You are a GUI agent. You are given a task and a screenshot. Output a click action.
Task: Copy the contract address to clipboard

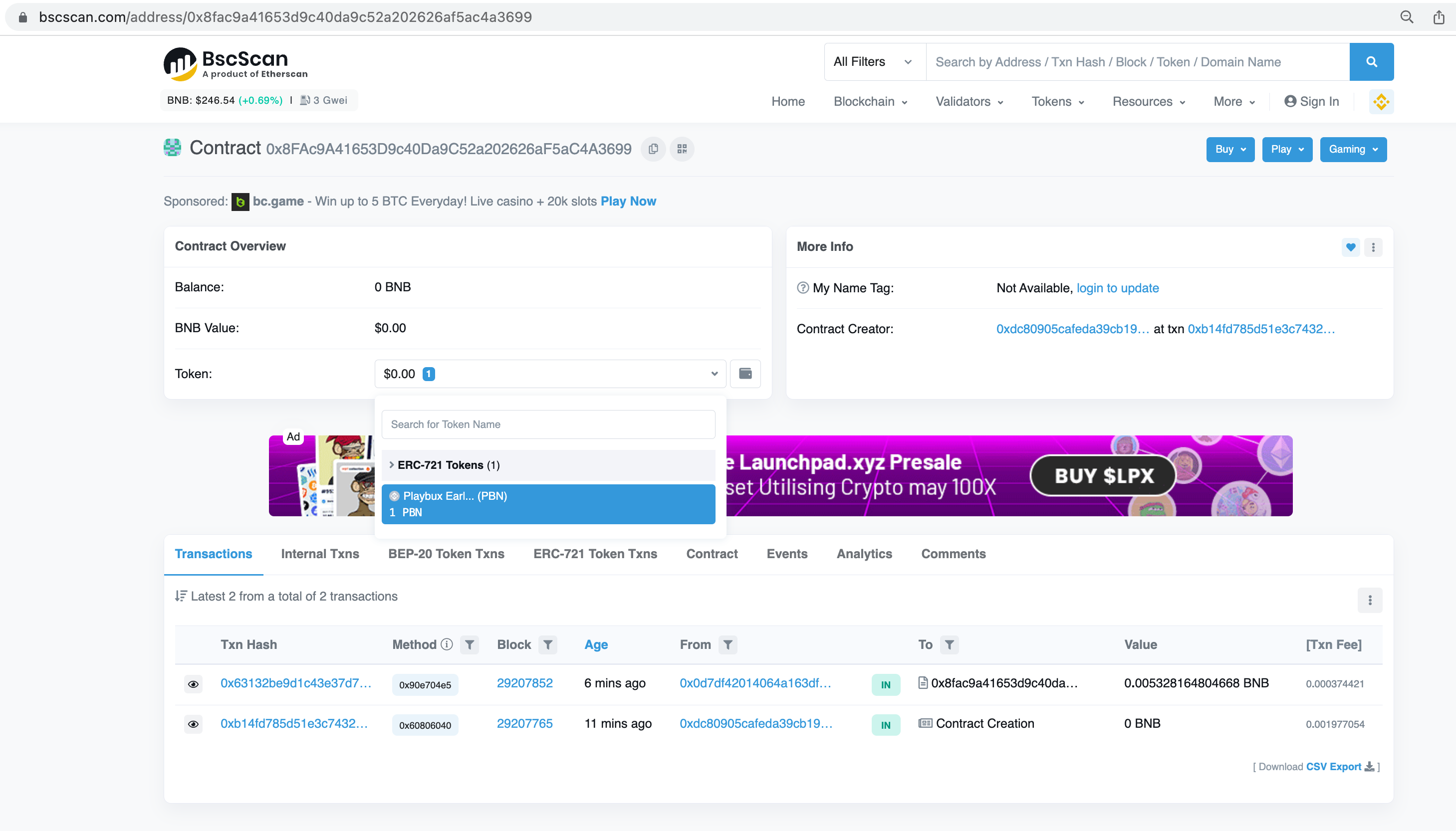654,149
